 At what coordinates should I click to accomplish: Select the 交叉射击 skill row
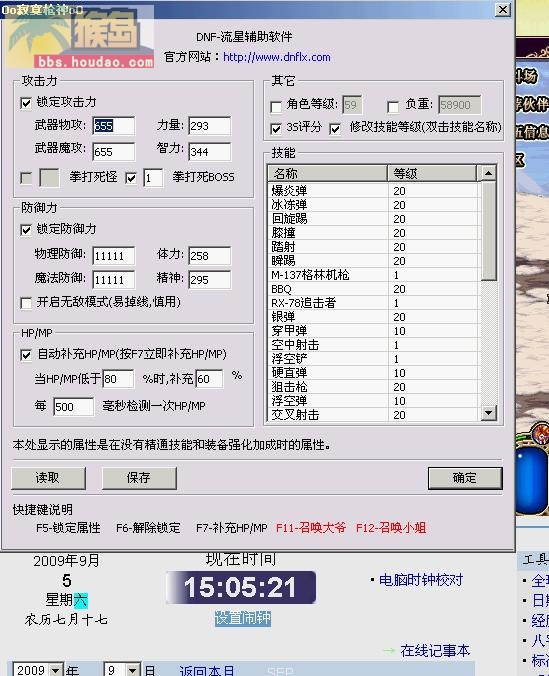point(373,415)
